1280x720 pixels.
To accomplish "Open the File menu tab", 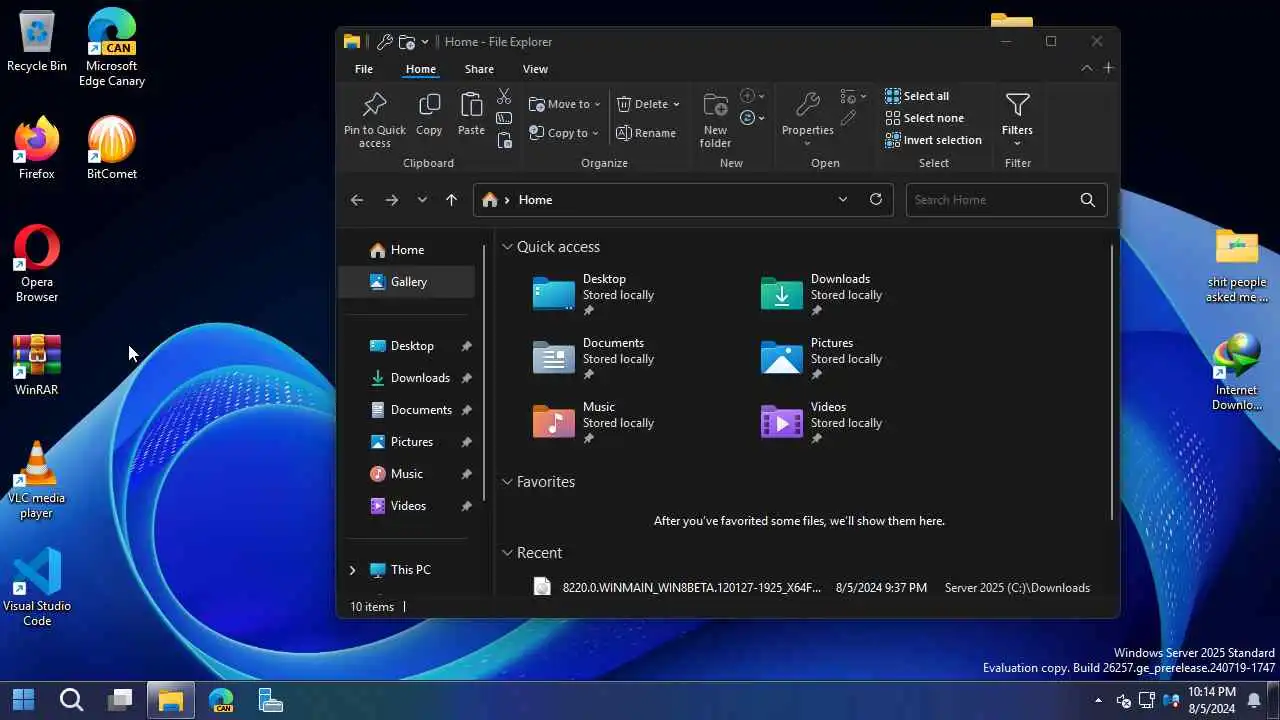I will coord(364,69).
